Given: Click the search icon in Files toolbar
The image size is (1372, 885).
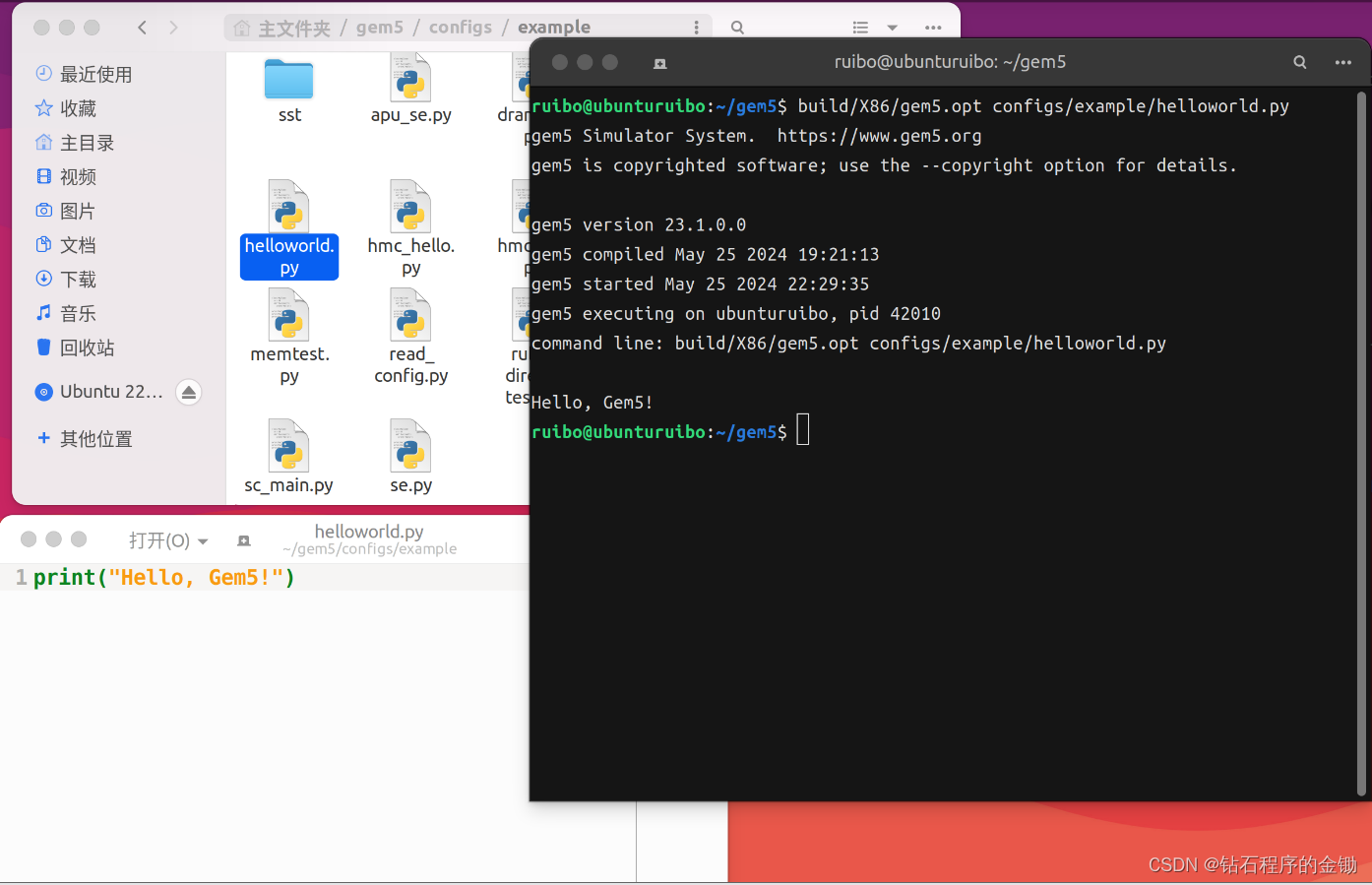Looking at the screenshot, I should tap(736, 27).
